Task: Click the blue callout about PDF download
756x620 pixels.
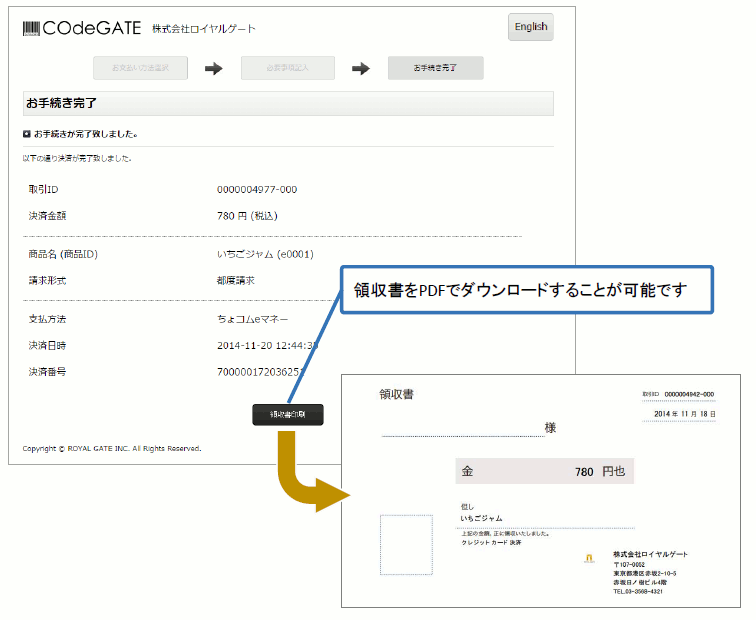Action: click(527, 290)
